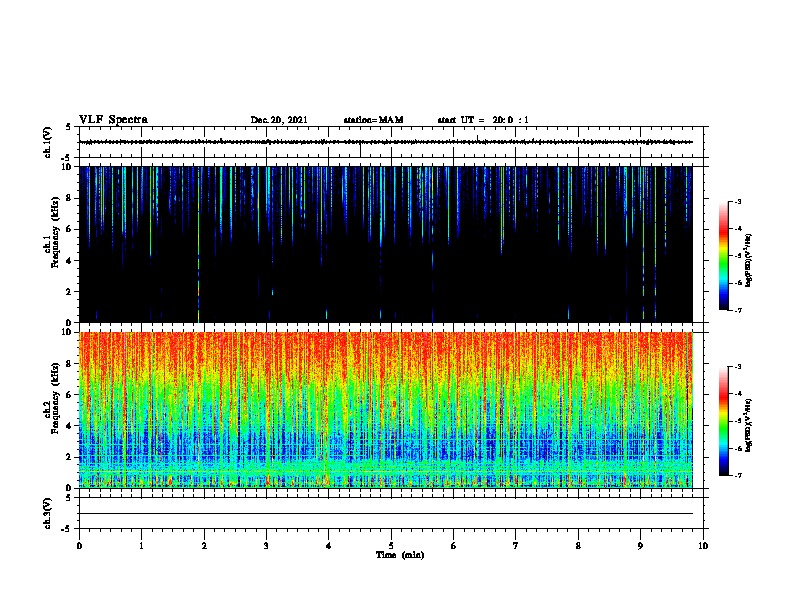Screen dimensions: 792x612
Task: Click time axis tick label "5"
Action: point(391,546)
